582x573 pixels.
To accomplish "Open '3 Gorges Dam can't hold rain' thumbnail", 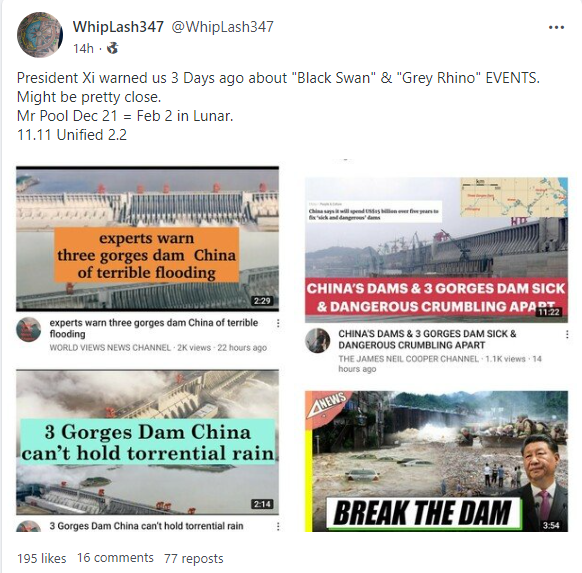I will pos(147,442).
